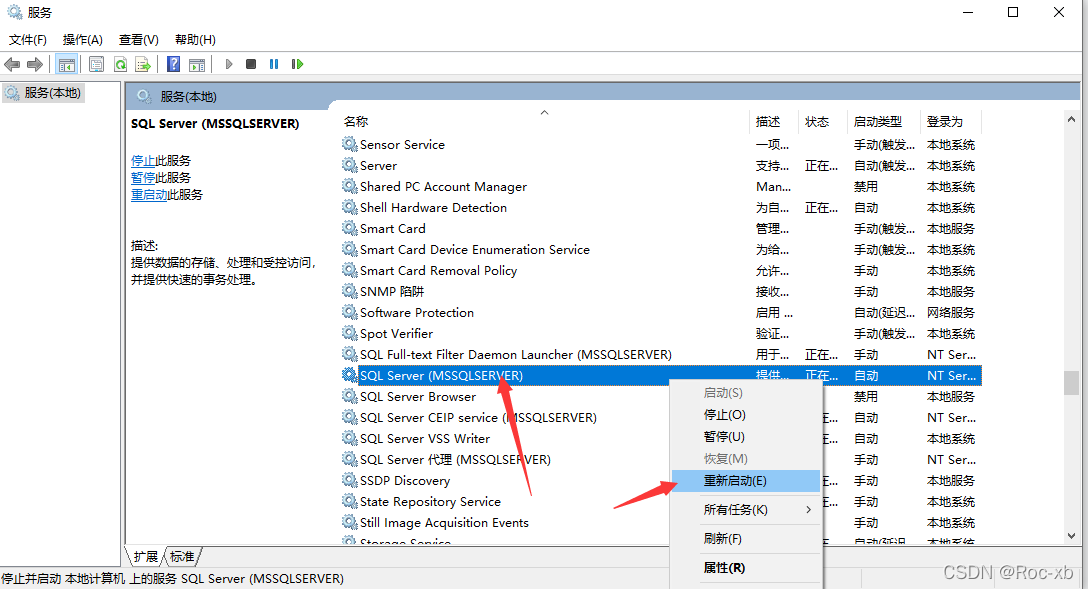Click gear icon of Spot Verifier
Screen dimensions: 1088x589
pyautogui.click(x=349, y=333)
